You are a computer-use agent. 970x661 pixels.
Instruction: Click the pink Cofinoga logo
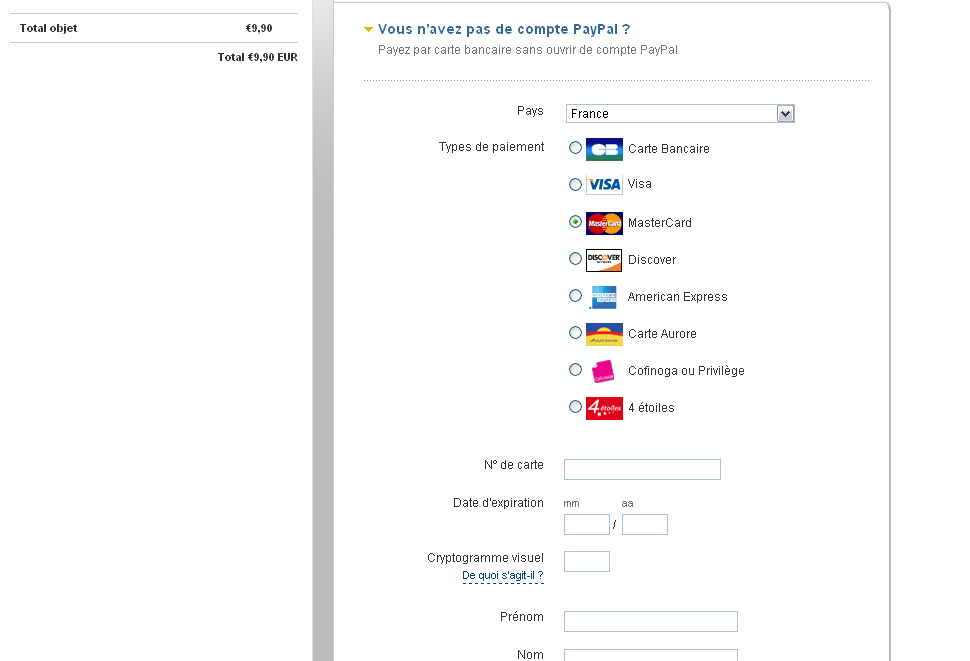(603, 371)
